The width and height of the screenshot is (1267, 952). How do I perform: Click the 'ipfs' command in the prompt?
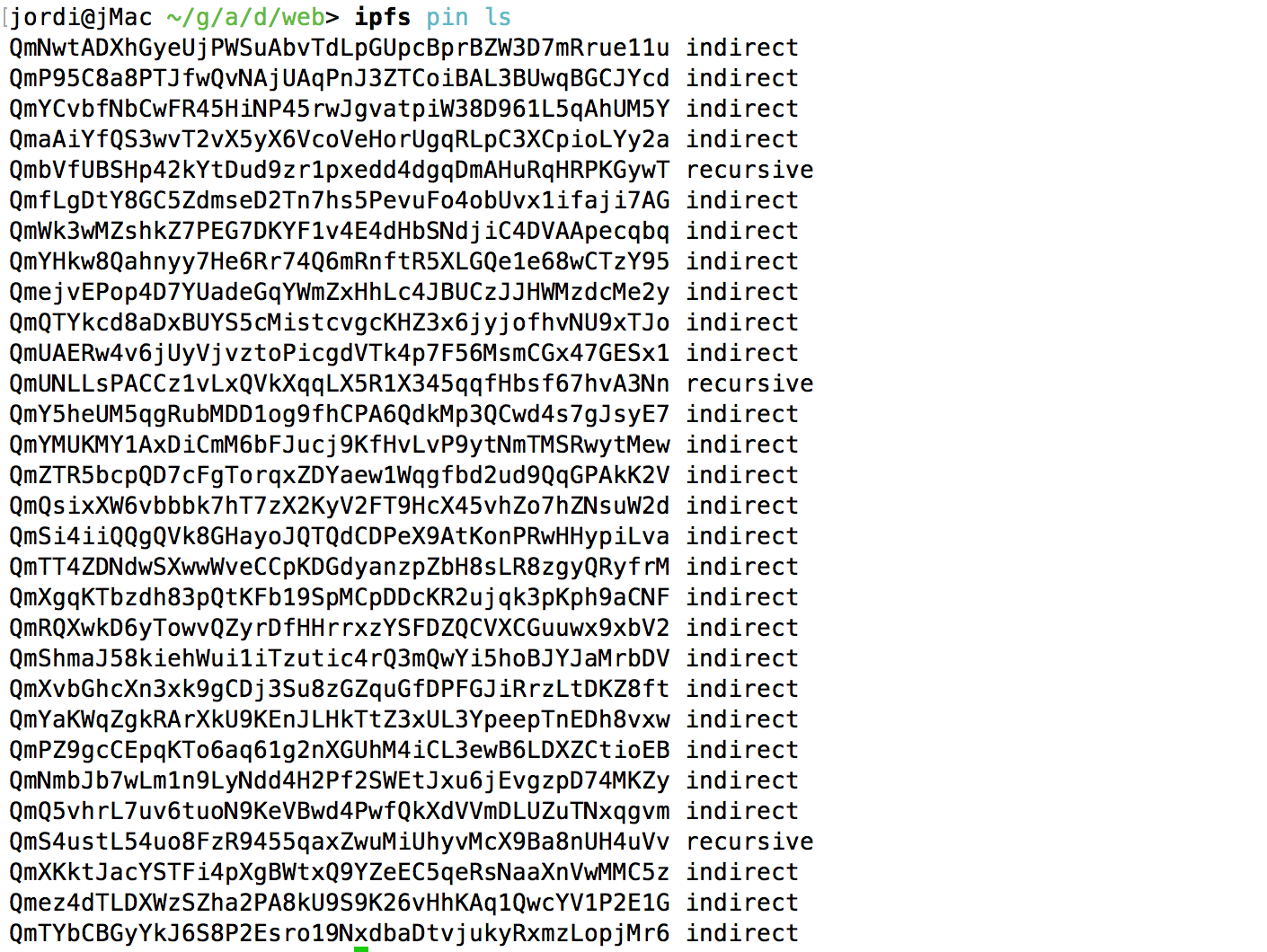coord(383,17)
